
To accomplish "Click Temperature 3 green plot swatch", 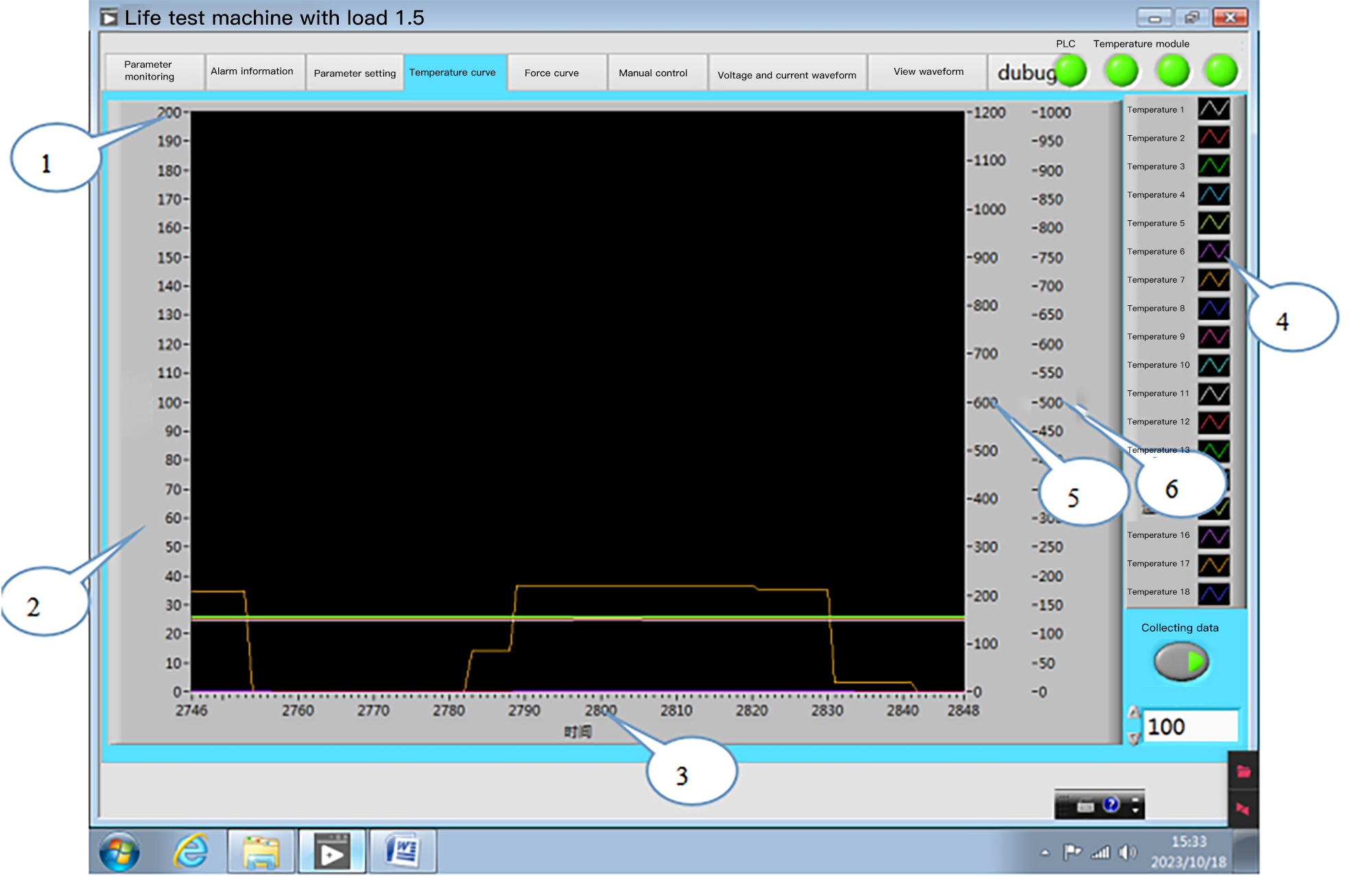I will pos(1214,165).
